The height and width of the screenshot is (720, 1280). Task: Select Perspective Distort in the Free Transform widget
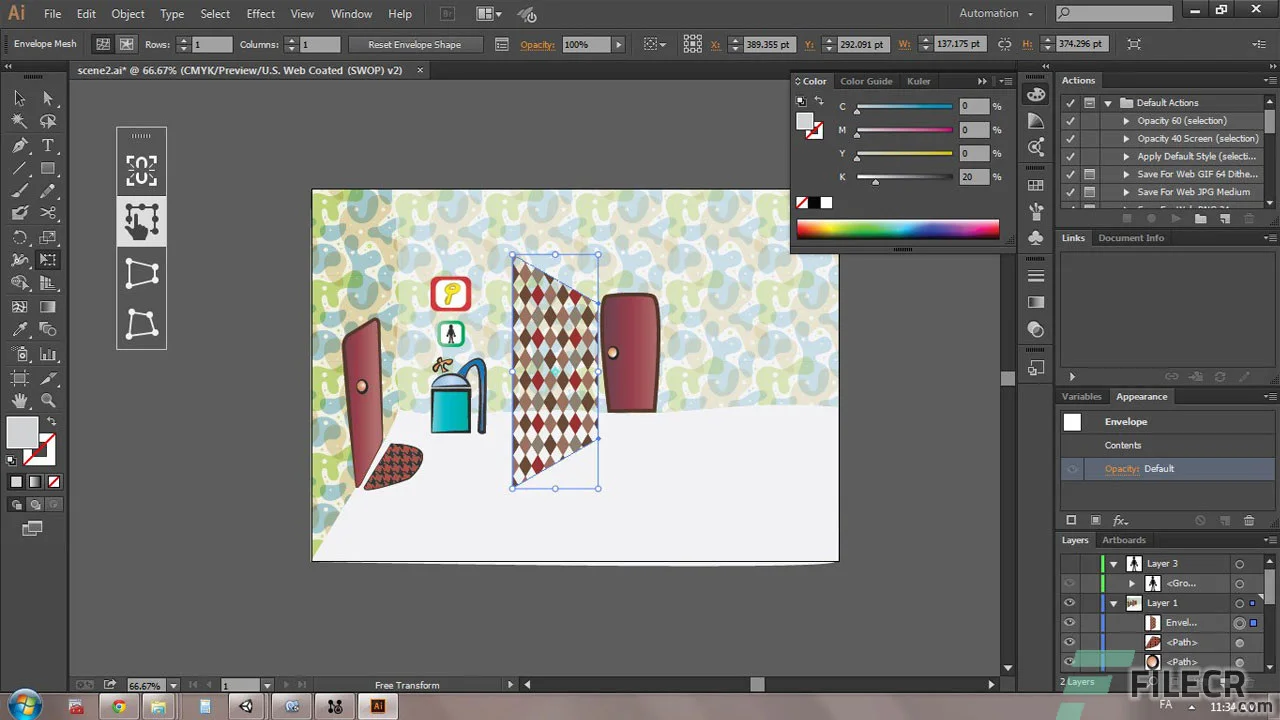click(x=141, y=271)
